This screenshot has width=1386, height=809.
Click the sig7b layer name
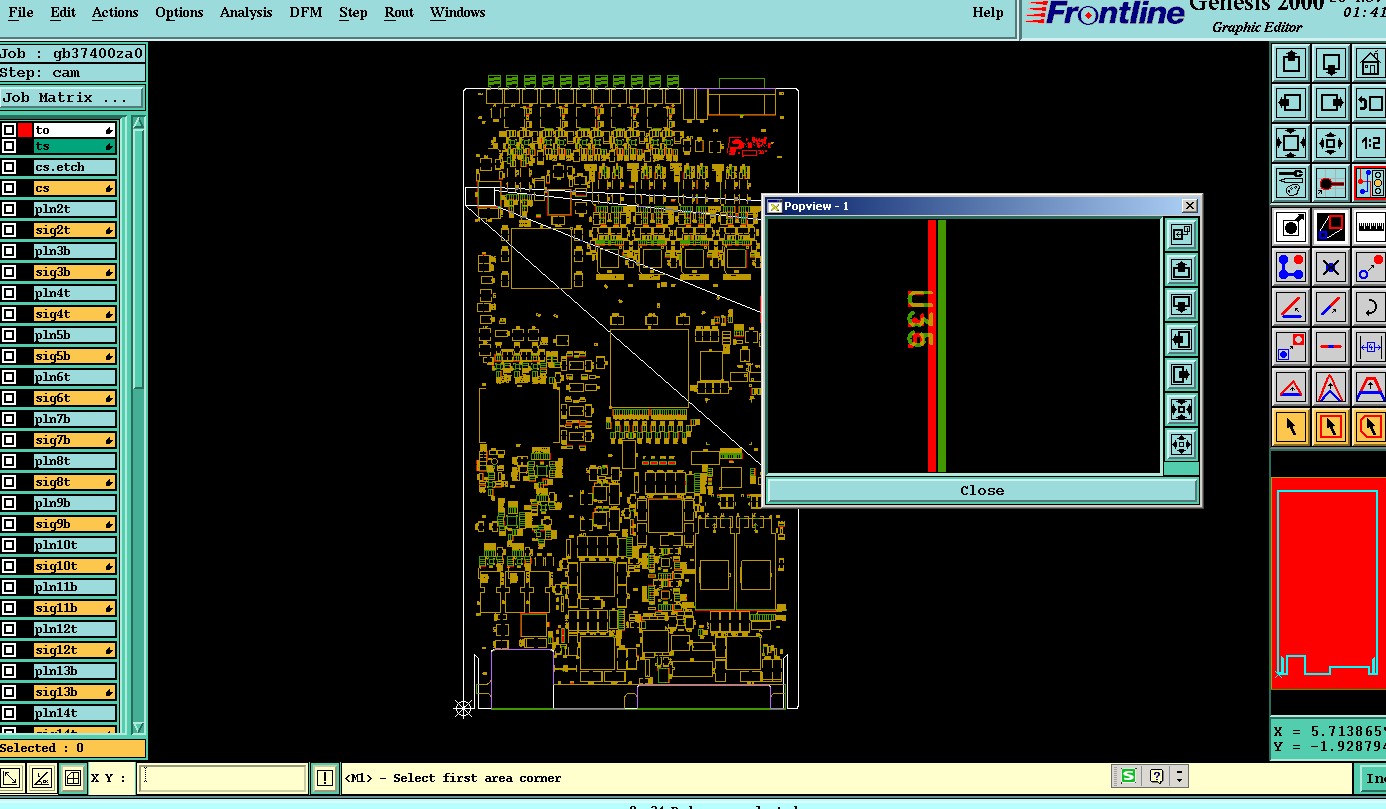tap(52, 440)
